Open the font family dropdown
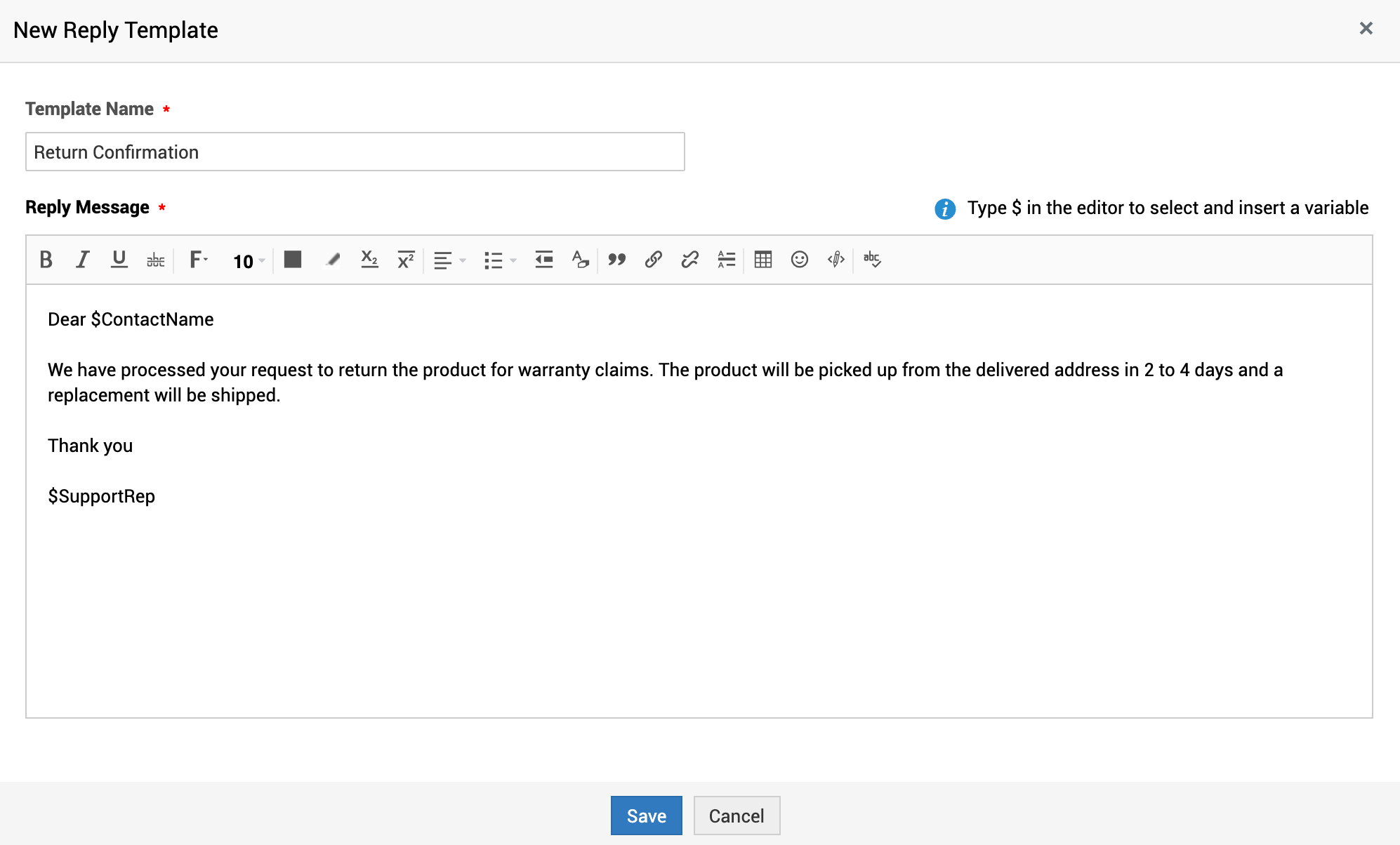 click(x=199, y=260)
